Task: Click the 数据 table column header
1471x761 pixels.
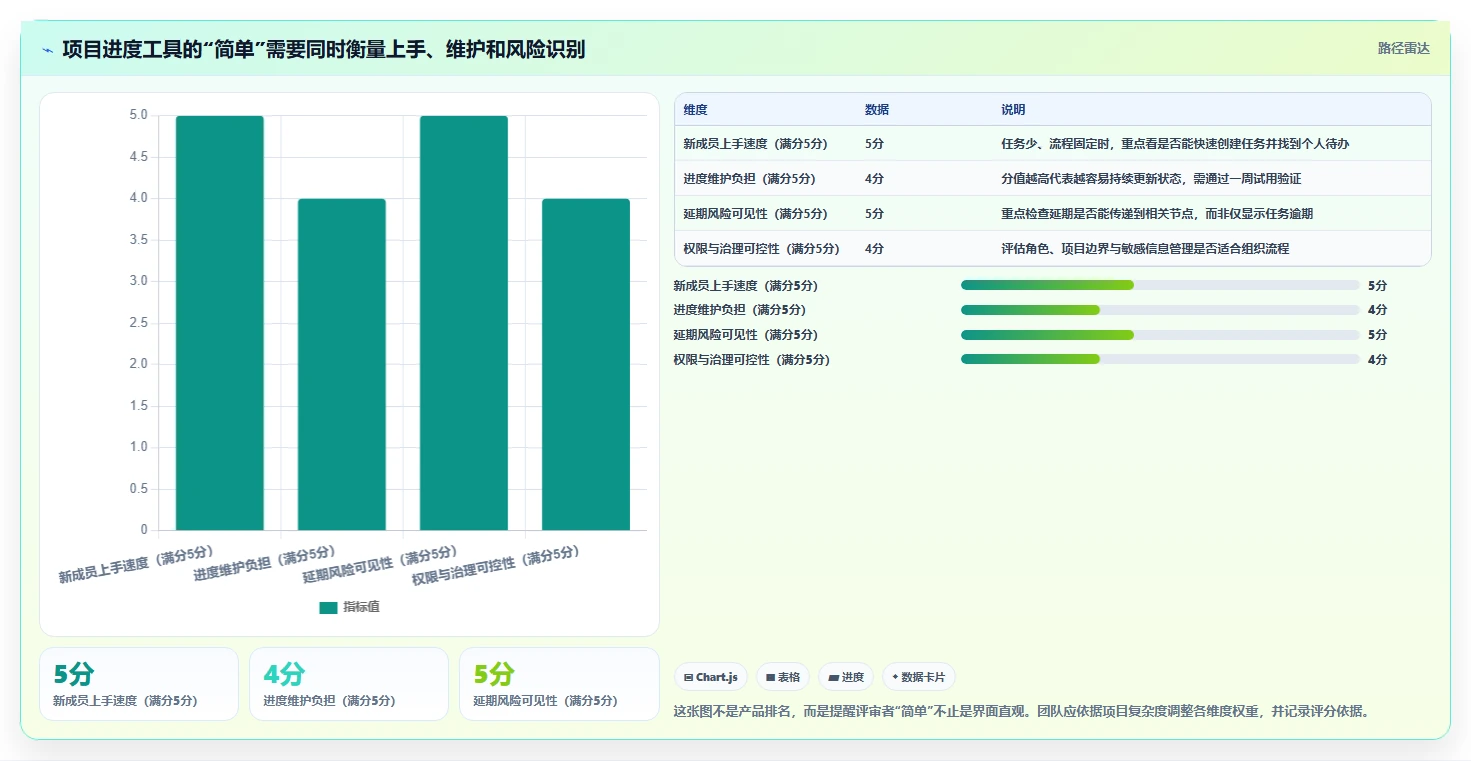Action: point(877,110)
